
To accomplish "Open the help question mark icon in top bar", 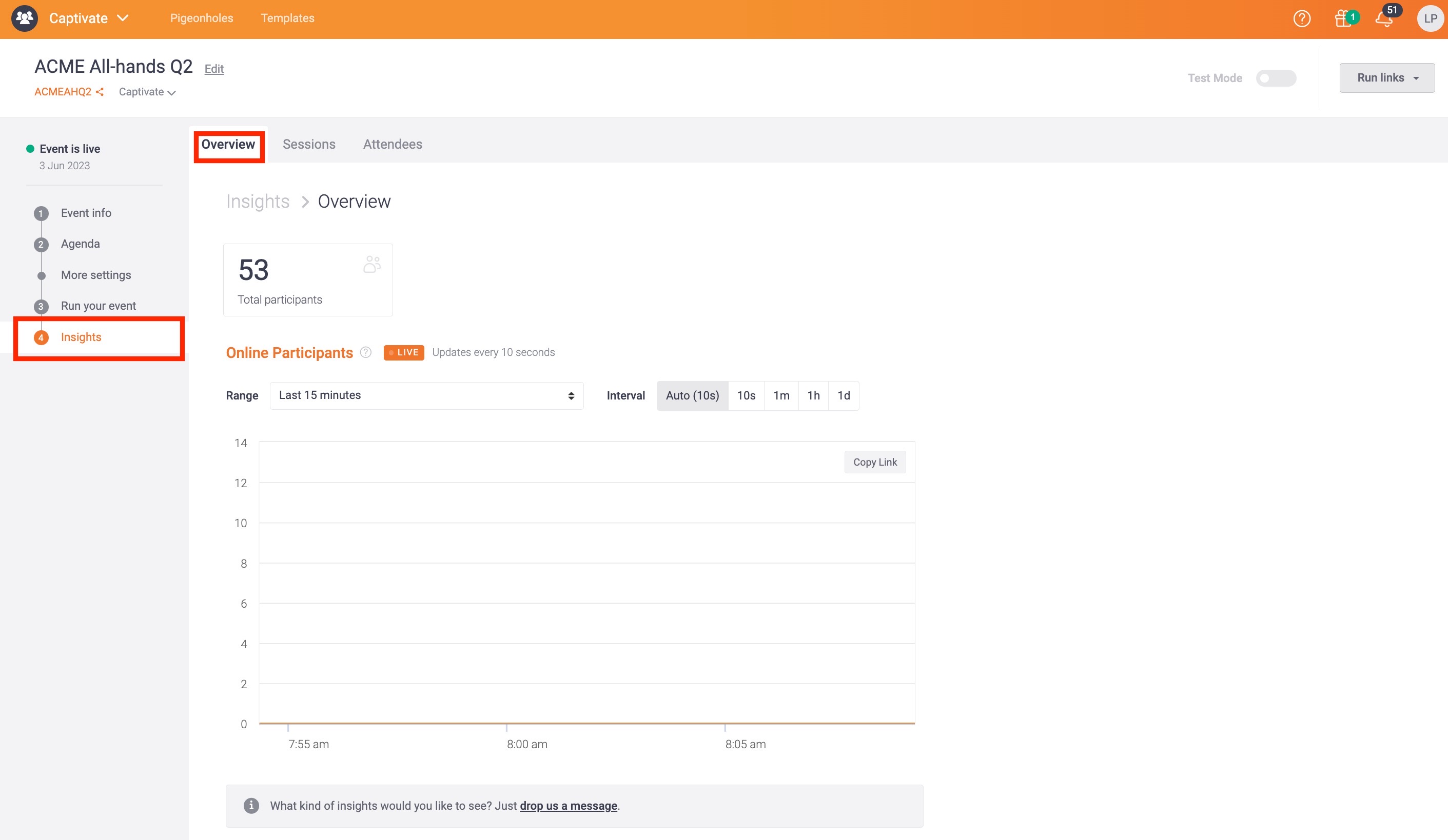I will click(x=1303, y=18).
